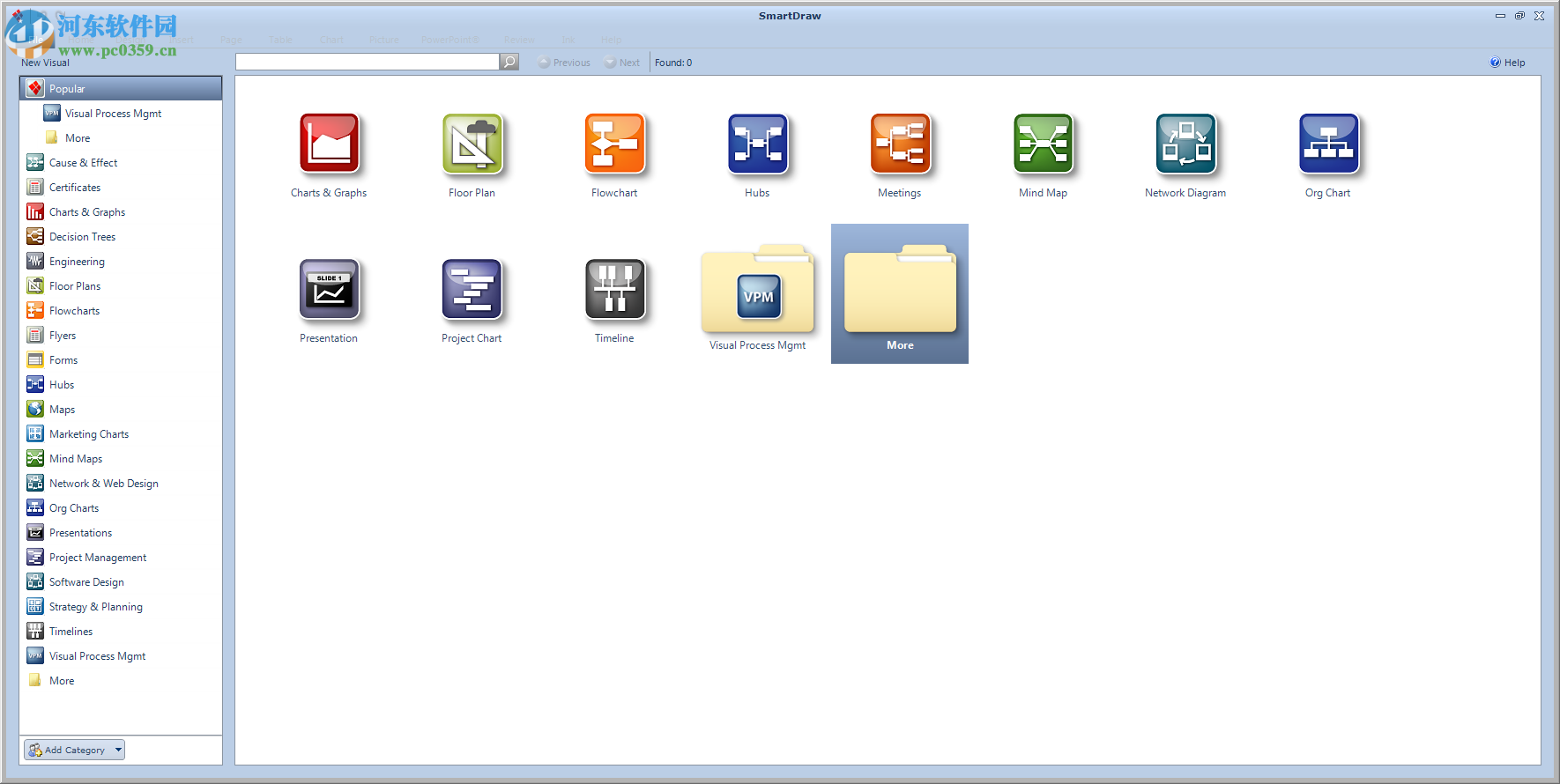Open the Flowchart template icon

click(x=614, y=144)
